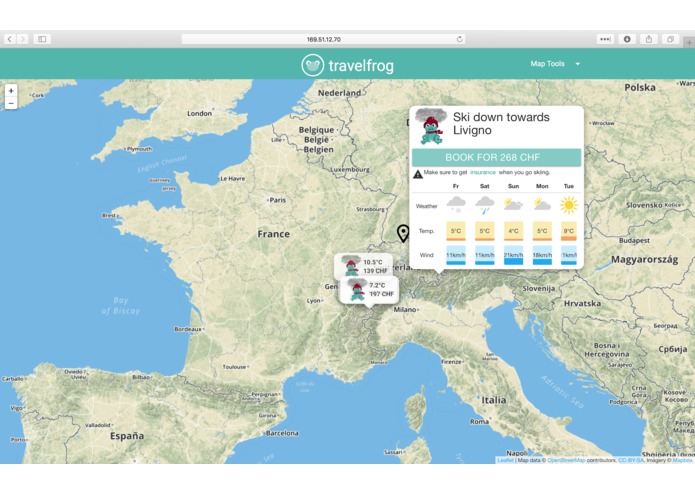
Task: Open the Leaflet attribution link
Action: click(x=505, y=460)
